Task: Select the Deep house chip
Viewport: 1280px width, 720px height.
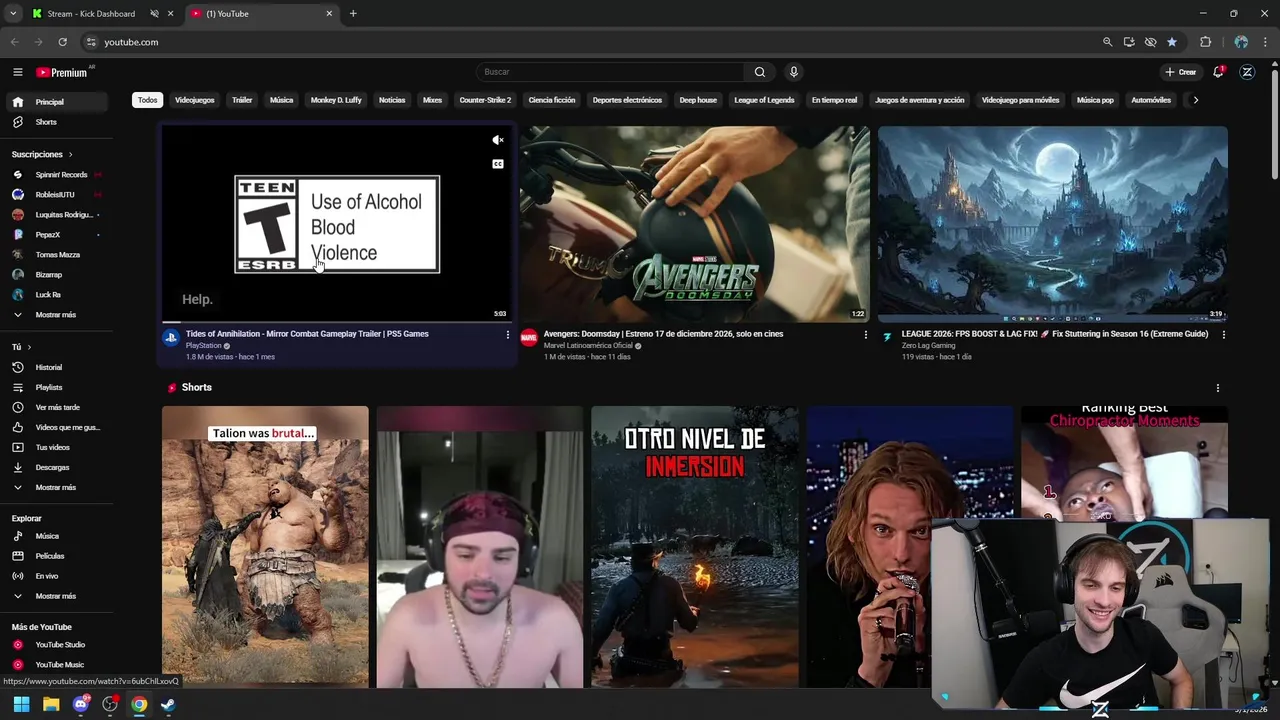Action: coord(698,100)
